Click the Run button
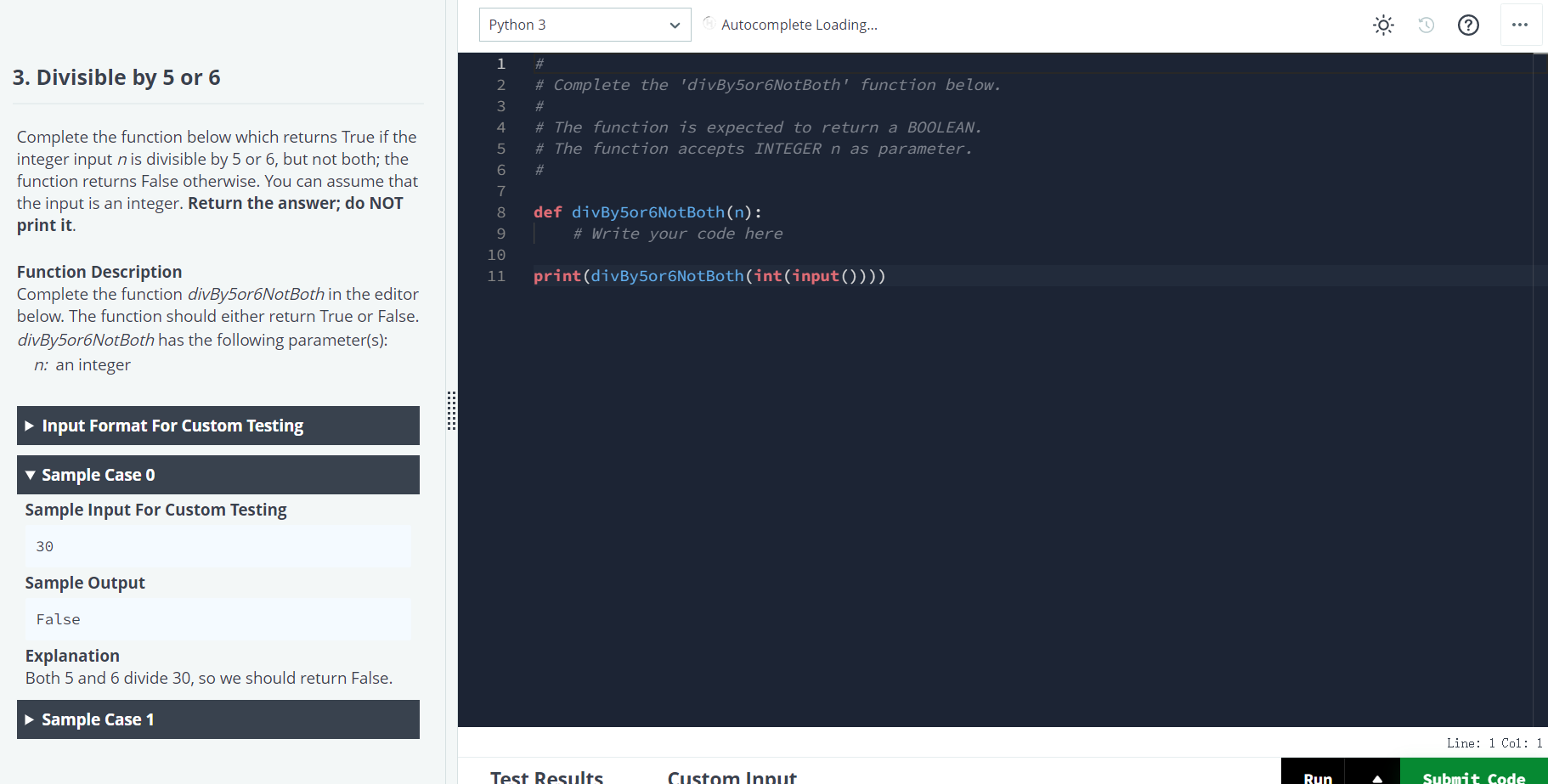This screenshot has height=784, width=1548. [x=1316, y=776]
